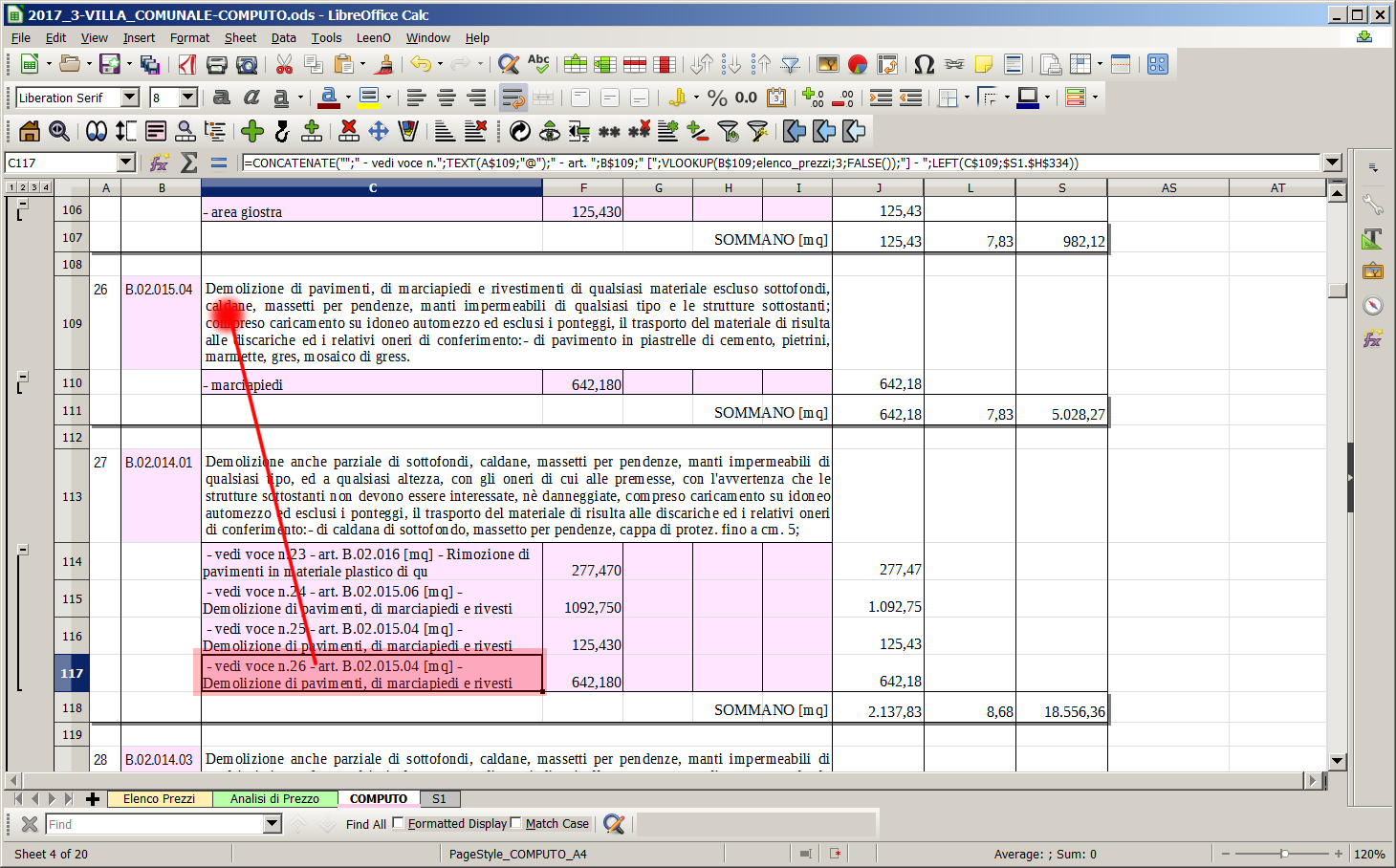Show outline level 4 button
This screenshot has height=868, width=1396.
click(x=45, y=187)
